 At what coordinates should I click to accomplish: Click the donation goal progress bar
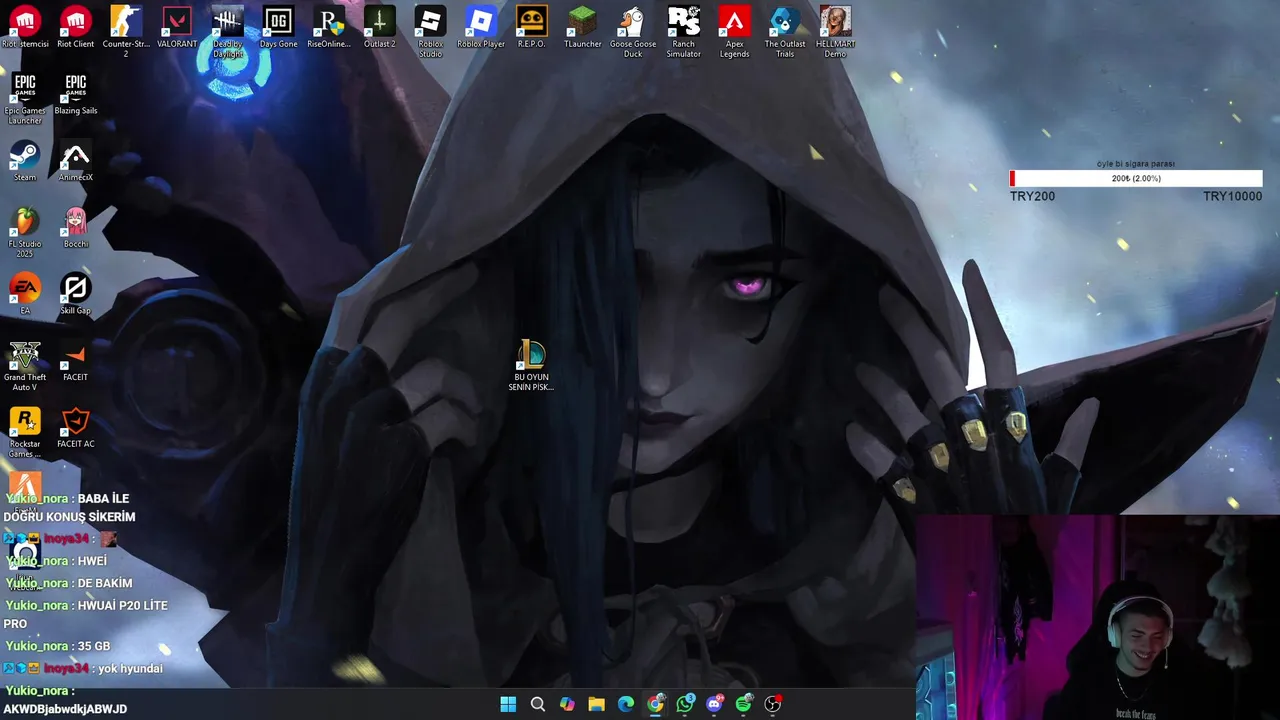1136,178
